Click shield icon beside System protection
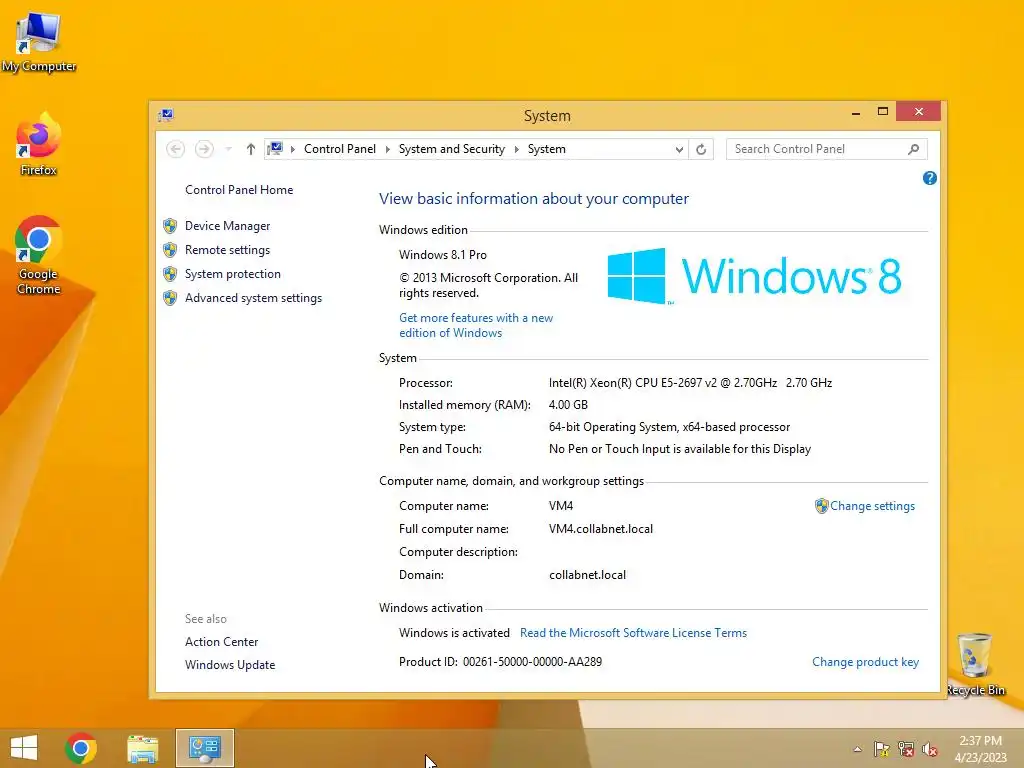This screenshot has width=1024, height=768. (x=170, y=274)
